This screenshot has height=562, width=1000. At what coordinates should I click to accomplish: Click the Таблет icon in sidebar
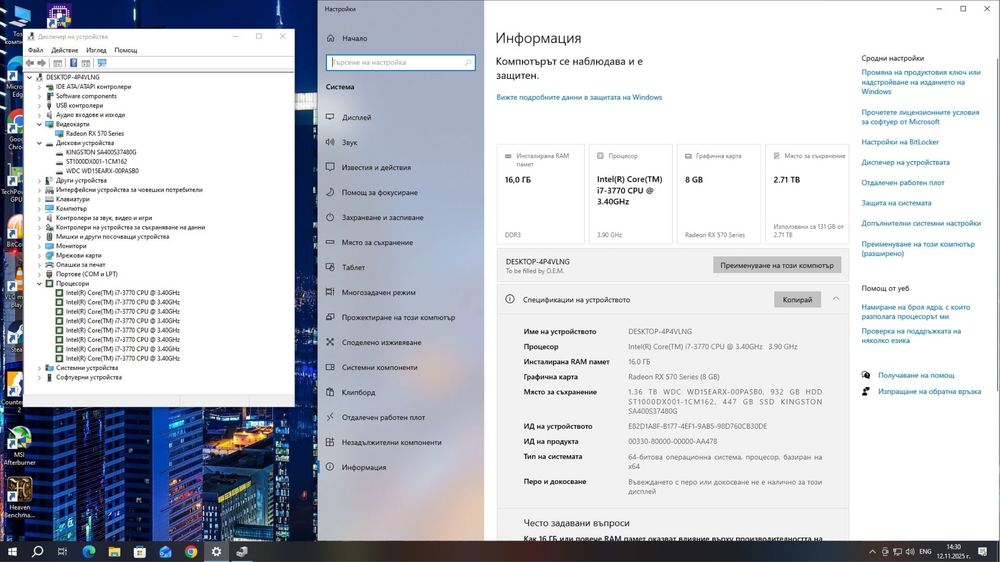(x=330, y=267)
